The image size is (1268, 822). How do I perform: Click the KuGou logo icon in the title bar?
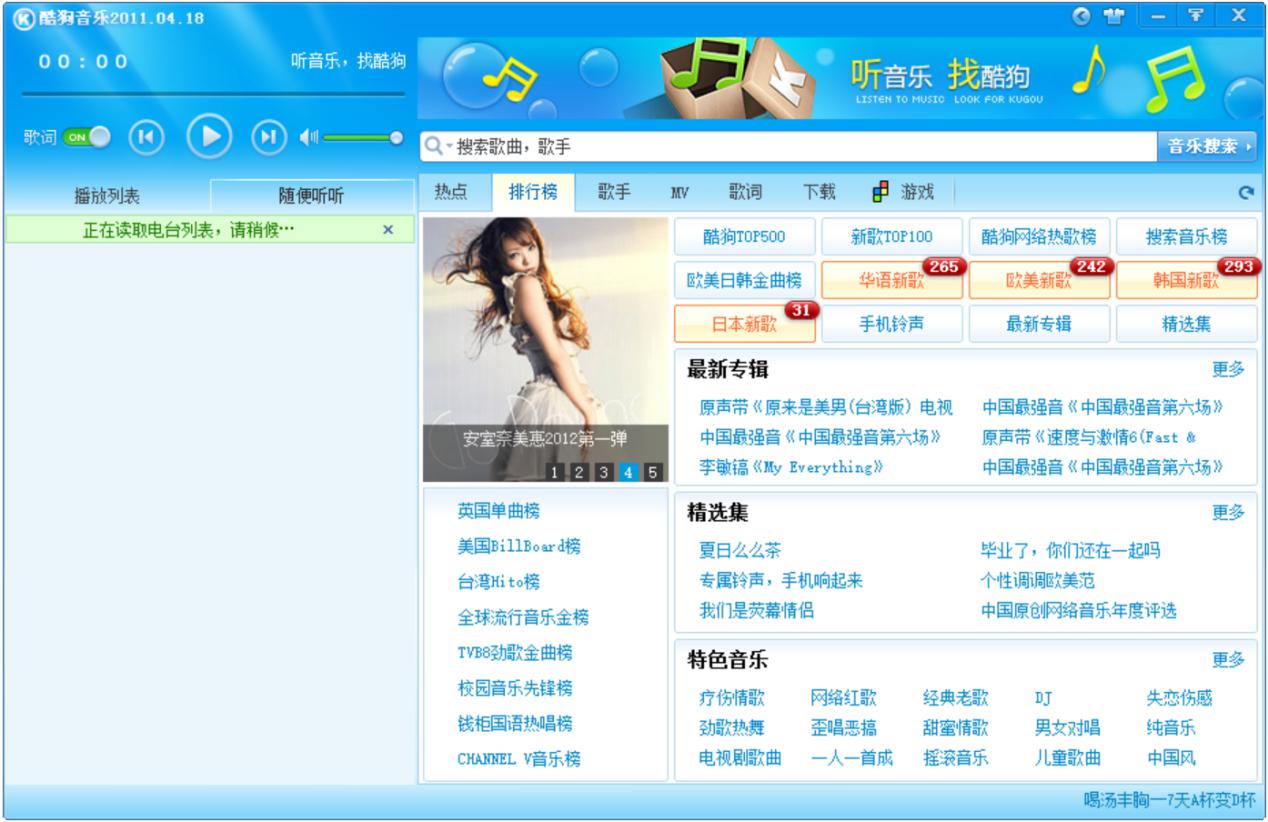point(24,18)
